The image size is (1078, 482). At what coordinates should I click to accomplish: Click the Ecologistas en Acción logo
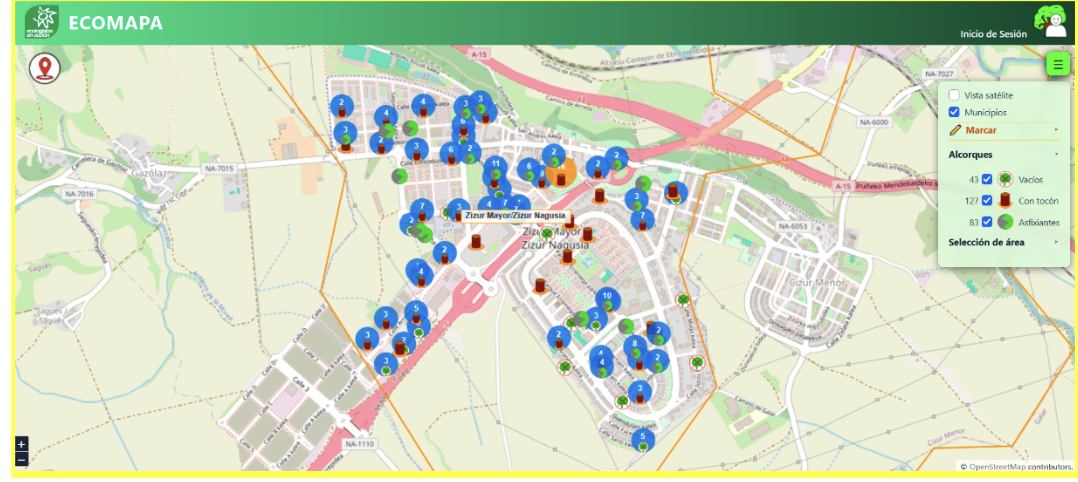pos(41,22)
